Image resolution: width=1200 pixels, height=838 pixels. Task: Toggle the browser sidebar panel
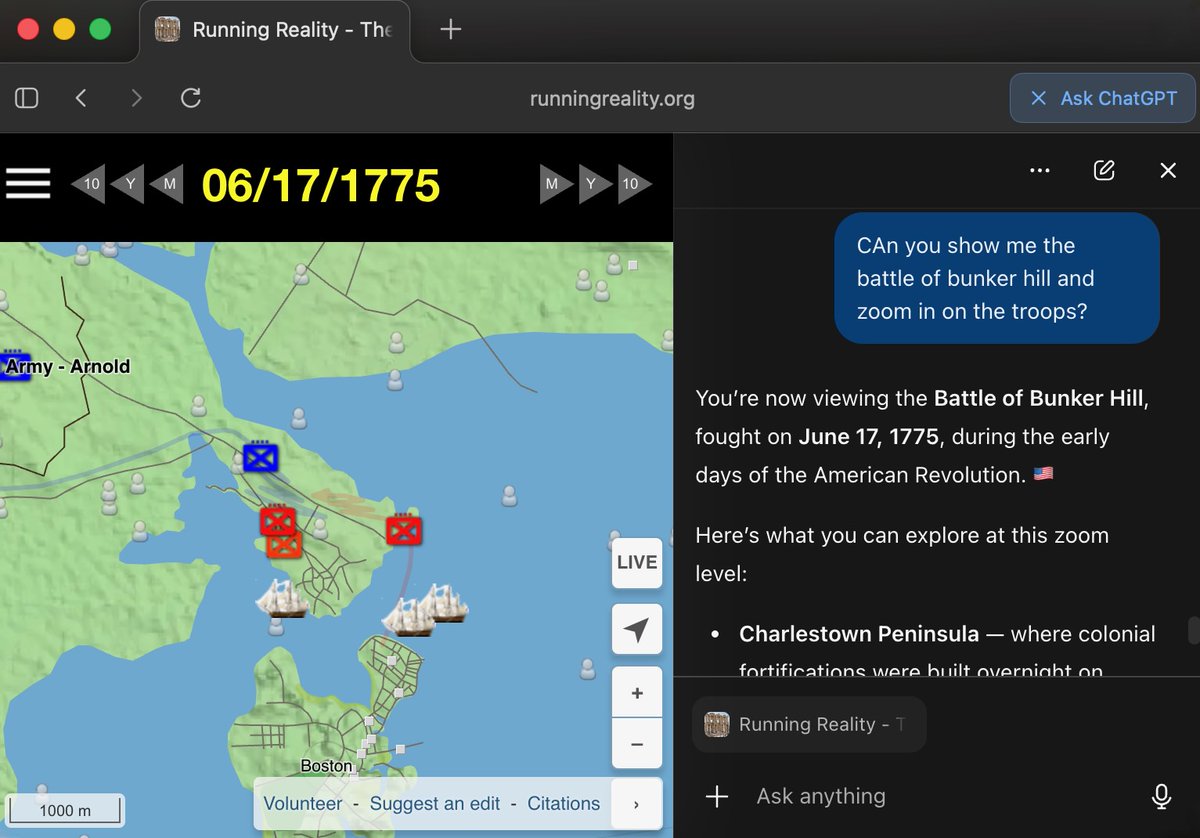[26, 98]
